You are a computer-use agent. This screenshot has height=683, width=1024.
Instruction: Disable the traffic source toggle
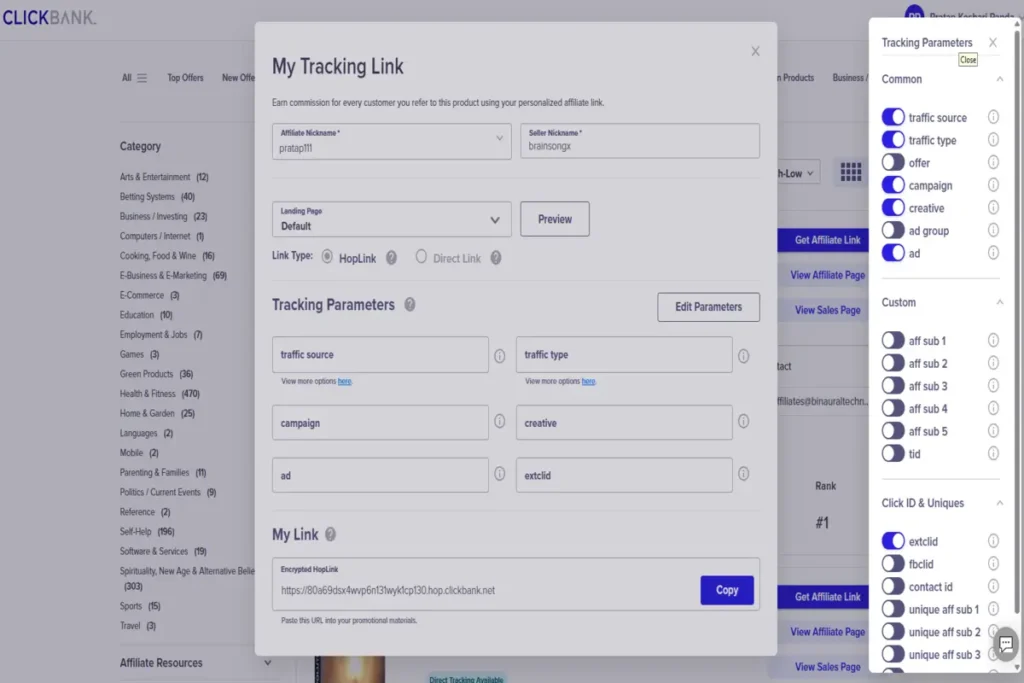(x=893, y=117)
